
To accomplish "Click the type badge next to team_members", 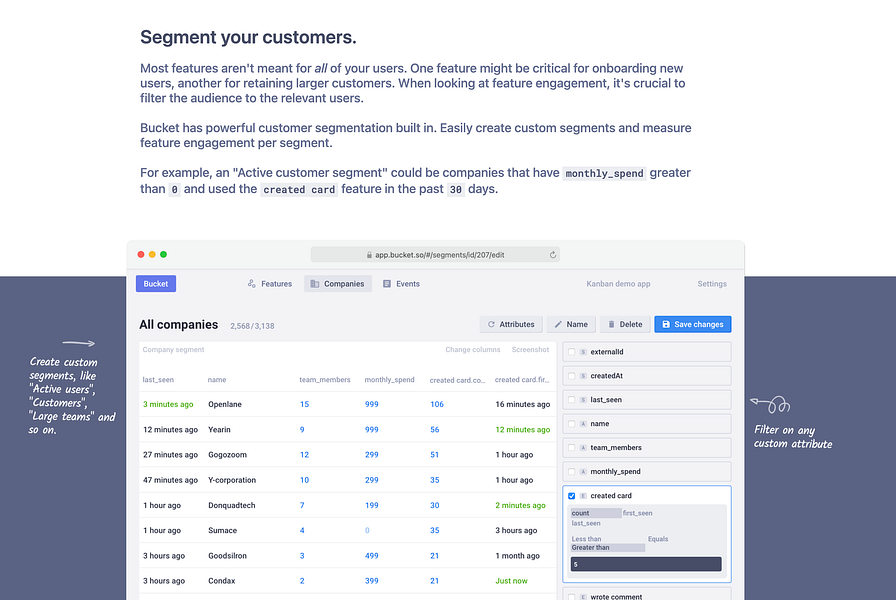I will 583,447.
